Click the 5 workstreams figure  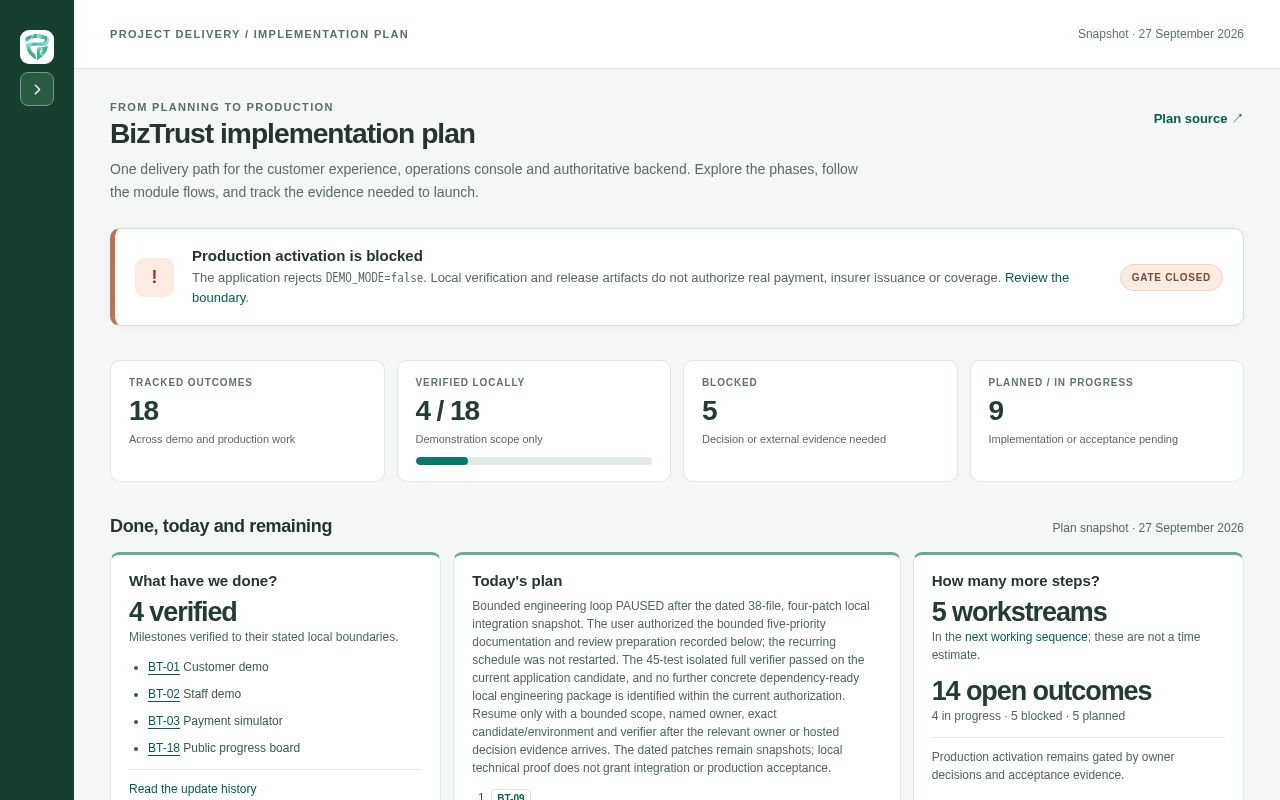1019,612
